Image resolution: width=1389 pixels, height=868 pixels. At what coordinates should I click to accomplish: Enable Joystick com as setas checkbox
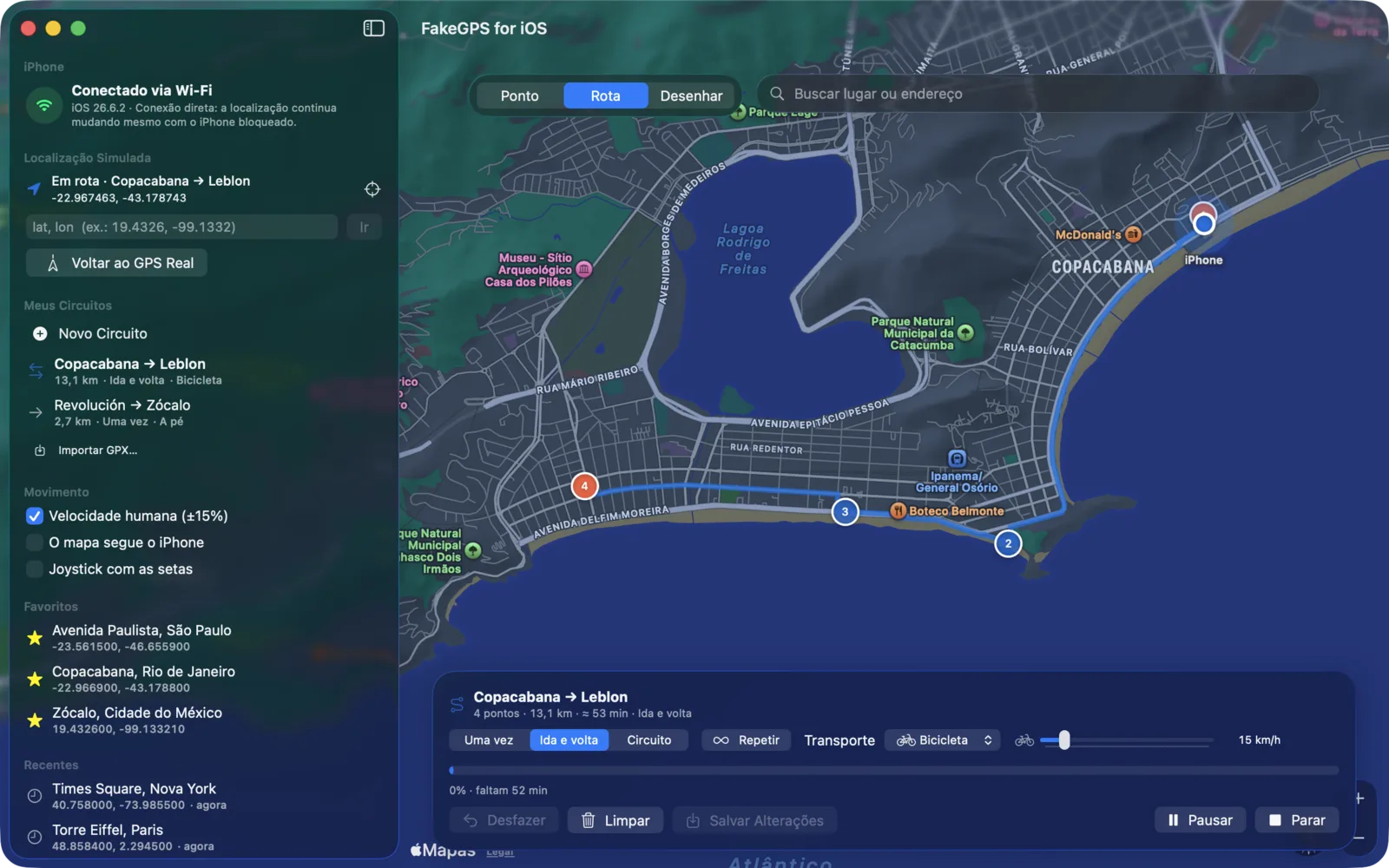[35, 569]
